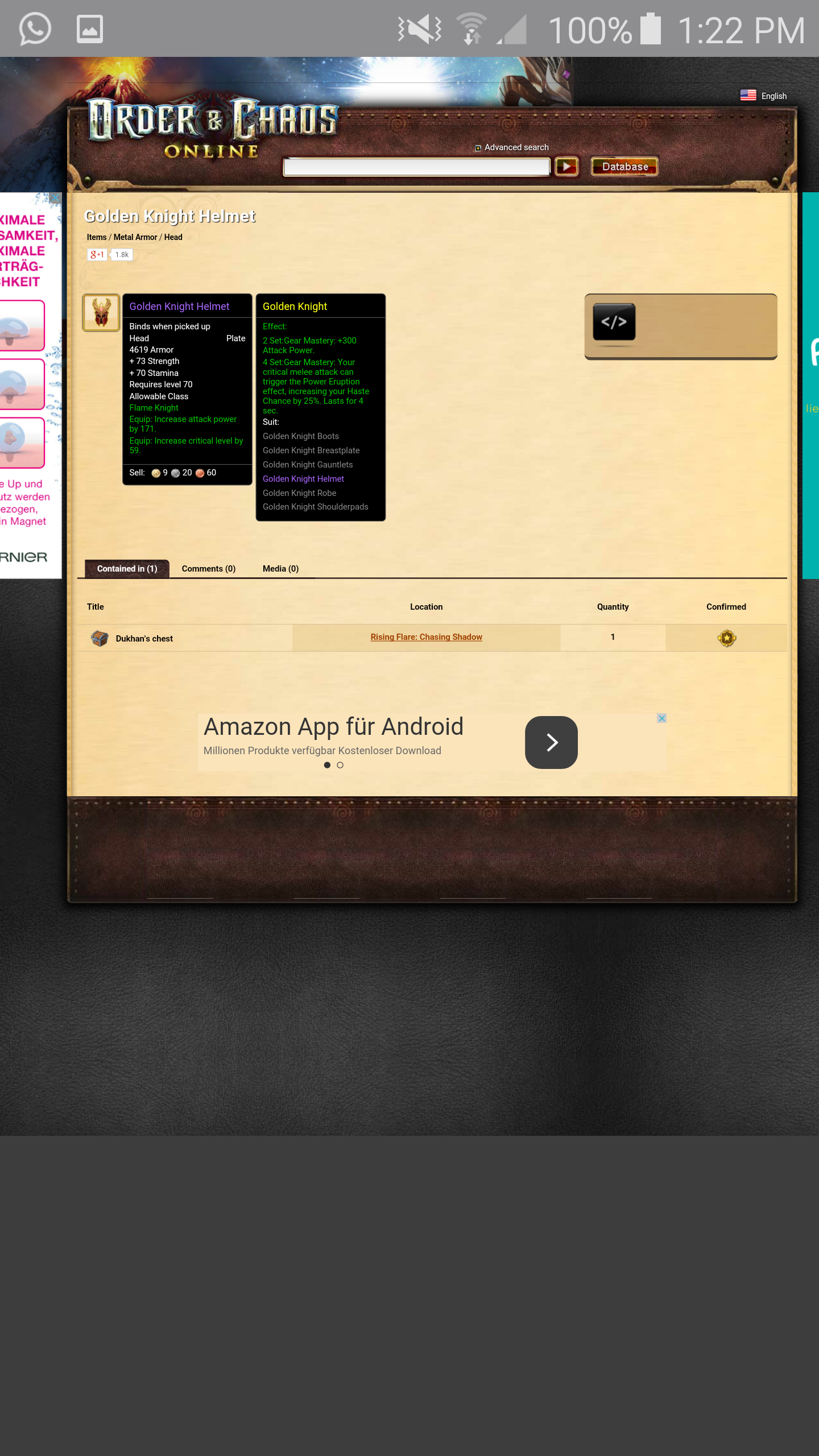
Task: Open the English language selector
Action: click(764, 96)
